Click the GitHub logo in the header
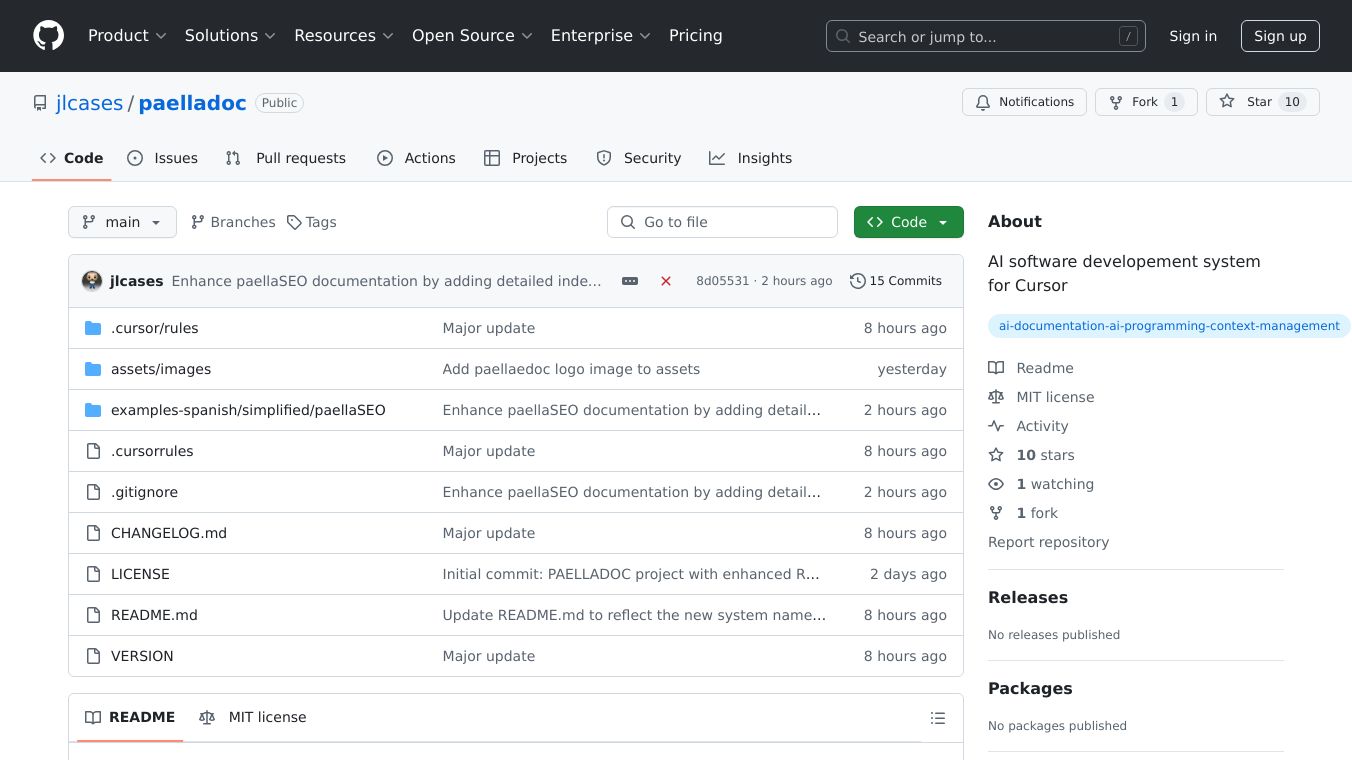Image resolution: width=1352 pixels, height=760 pixels. [x=48, y=36]
